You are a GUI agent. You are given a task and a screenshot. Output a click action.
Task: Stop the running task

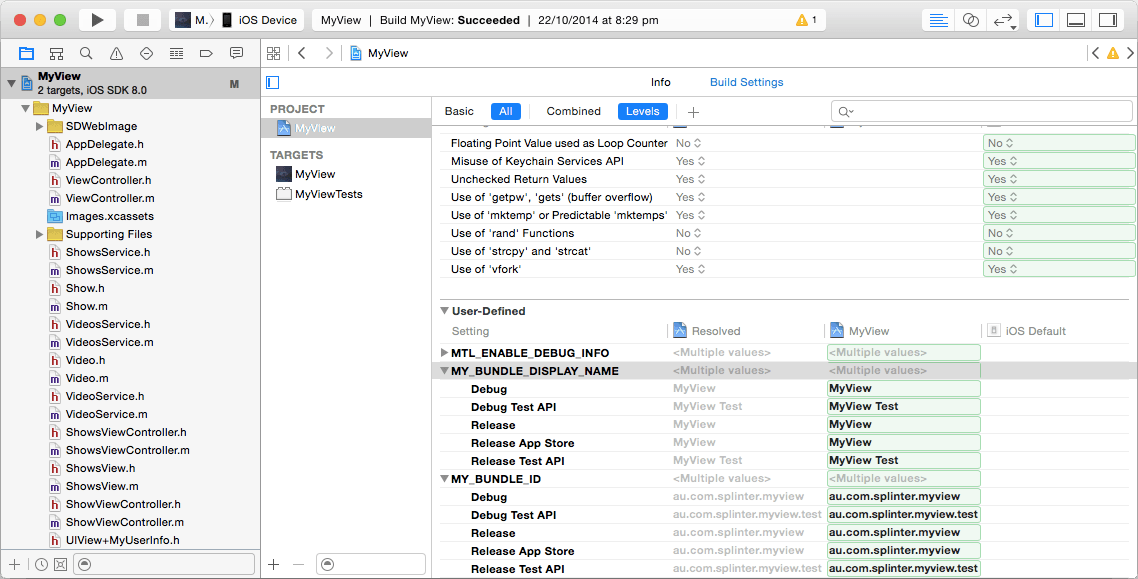point(142,20)
